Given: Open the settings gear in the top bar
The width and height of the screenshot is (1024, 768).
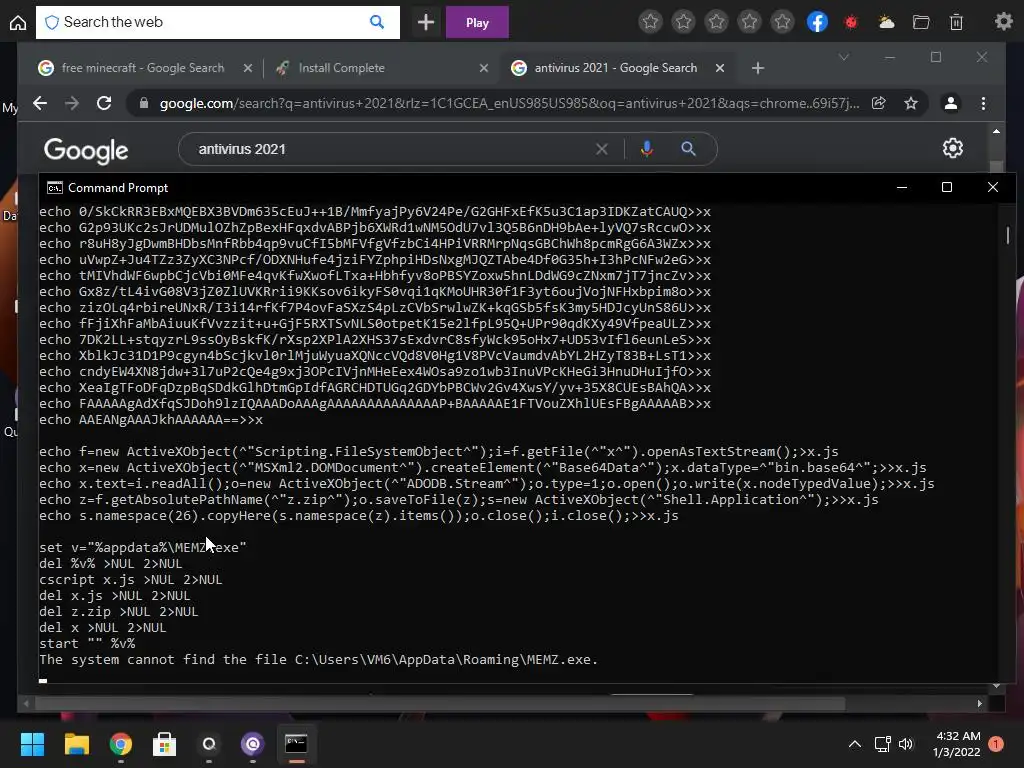Looking at the screenshot, I should click(x=1004, y=22).
